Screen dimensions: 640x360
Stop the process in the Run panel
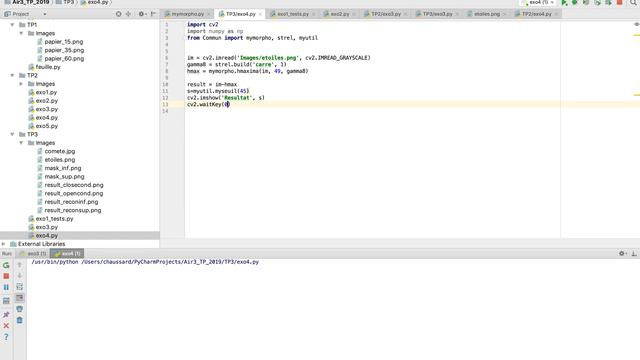6,276
